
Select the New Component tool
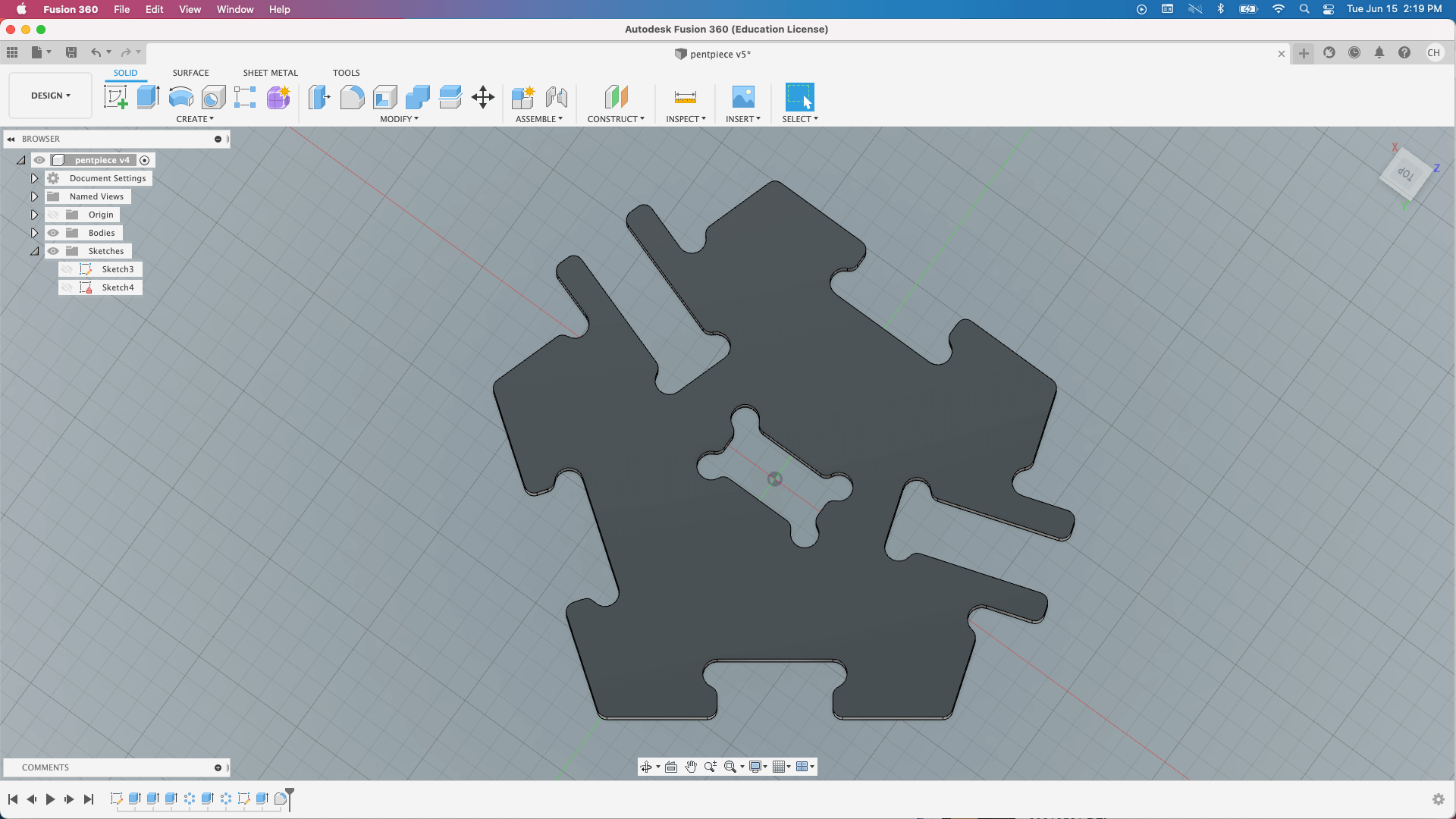523,97
